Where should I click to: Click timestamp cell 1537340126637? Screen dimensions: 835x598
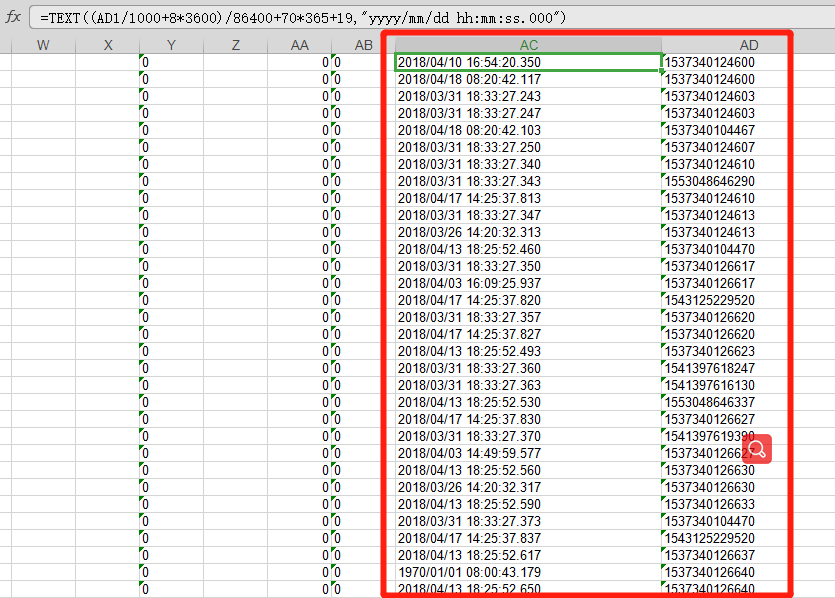(748, 555)
